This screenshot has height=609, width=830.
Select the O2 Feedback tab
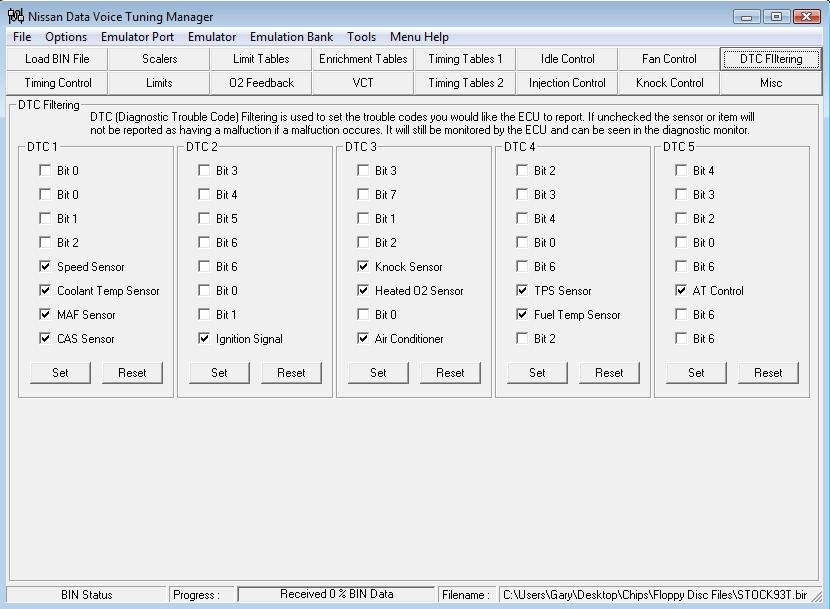click(x=261, y=83)
